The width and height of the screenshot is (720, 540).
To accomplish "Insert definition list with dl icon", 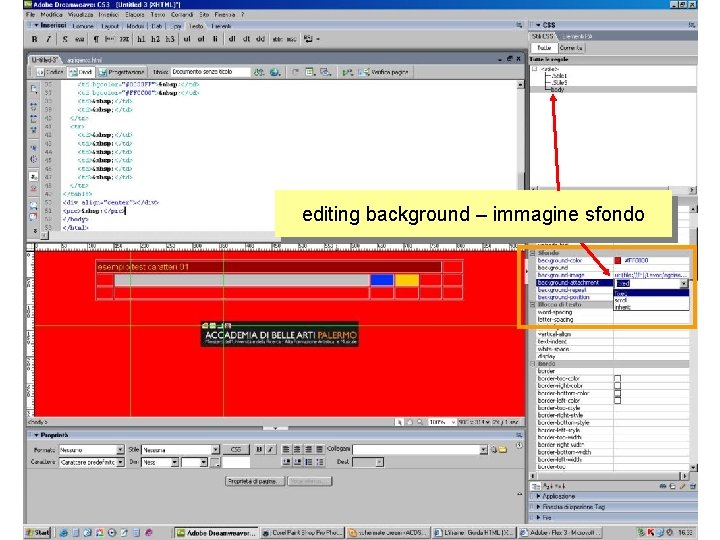I will click(232, 39).
